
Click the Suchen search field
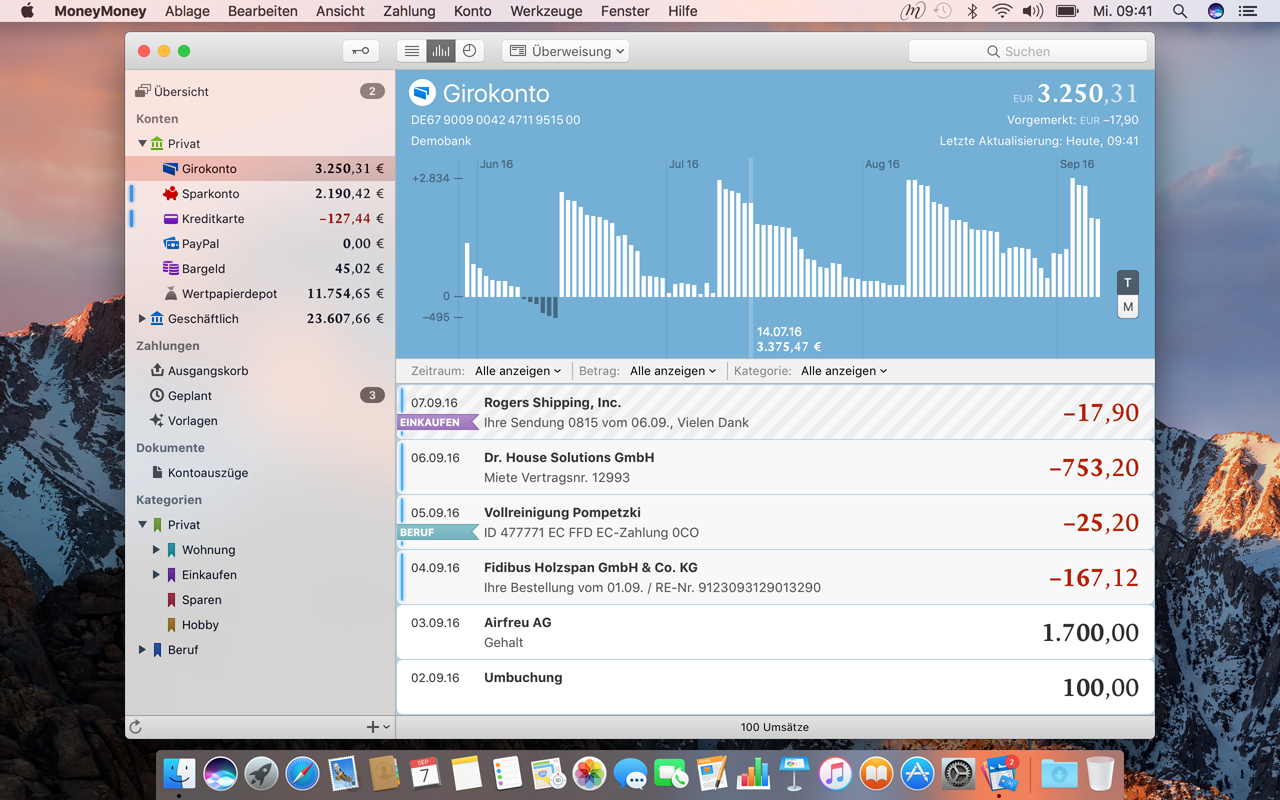click(x=1027, y=51)
